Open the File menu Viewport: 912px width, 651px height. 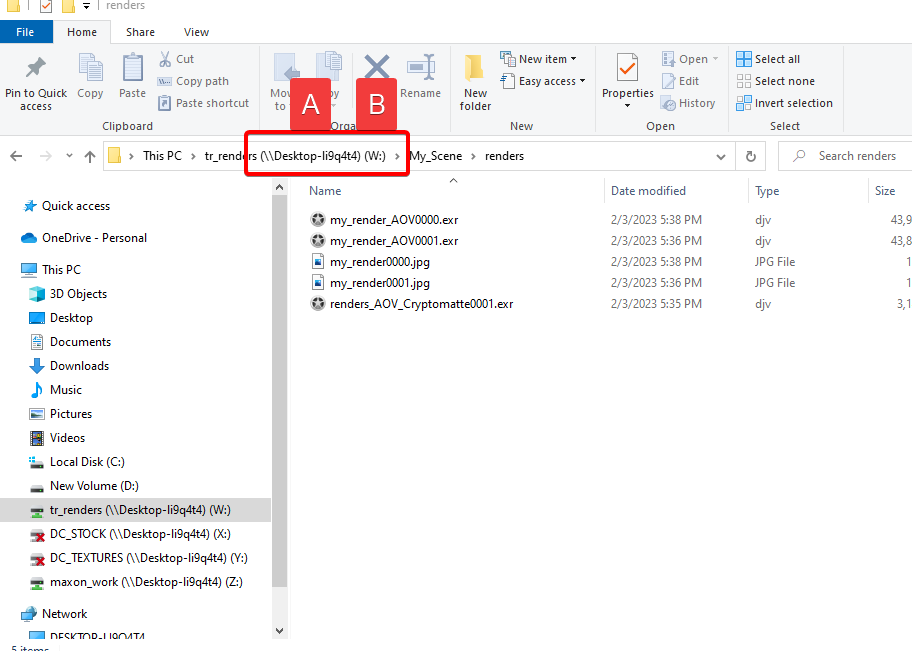pyautogui.click(x=26, y=32)
